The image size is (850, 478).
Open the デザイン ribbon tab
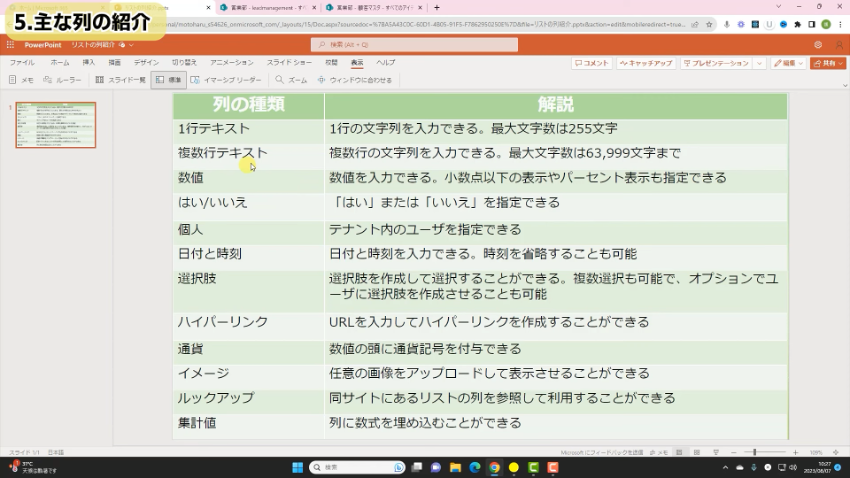[x=146, y=62]
